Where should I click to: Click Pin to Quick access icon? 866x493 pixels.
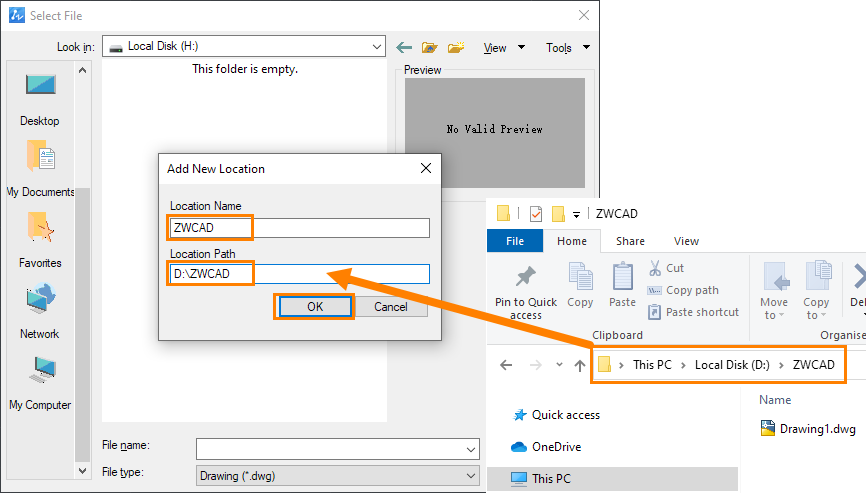pos(526,277)
